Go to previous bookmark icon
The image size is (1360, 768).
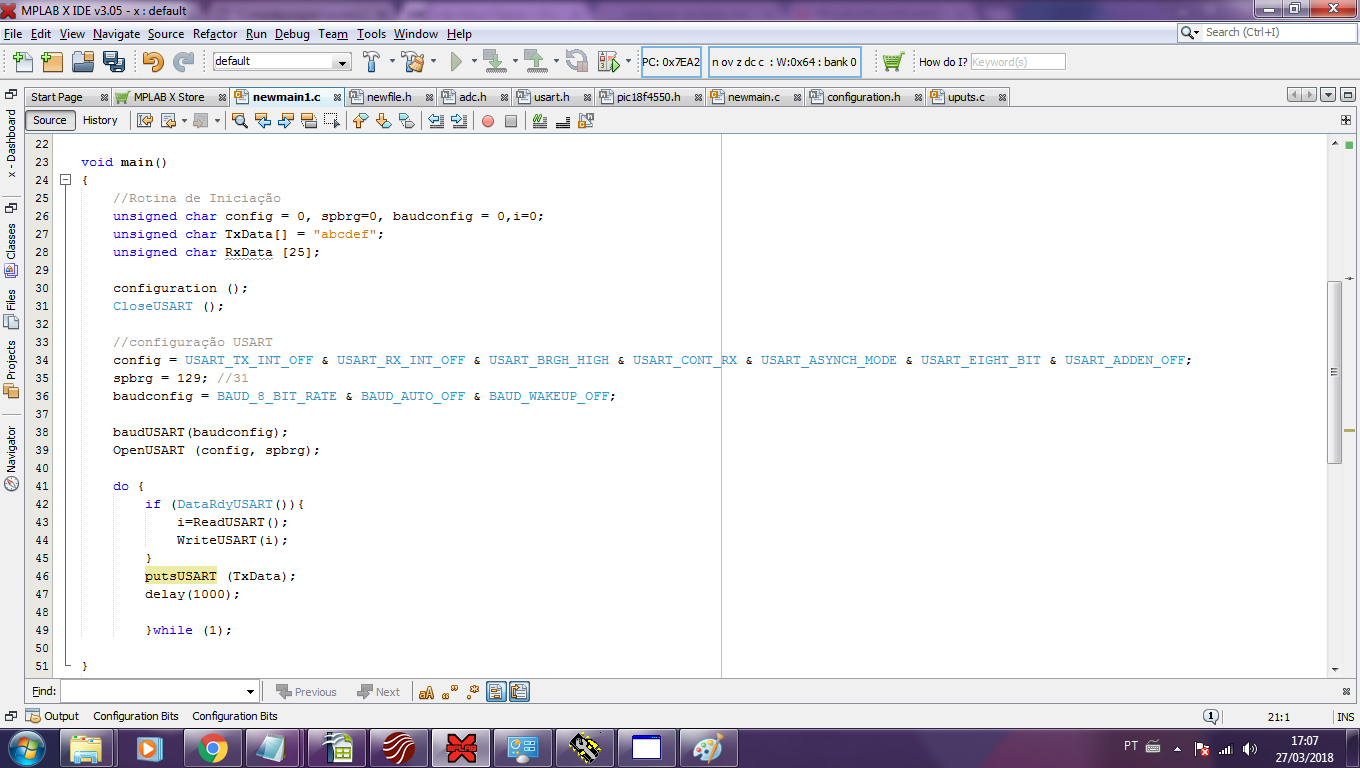click(360, 121)
